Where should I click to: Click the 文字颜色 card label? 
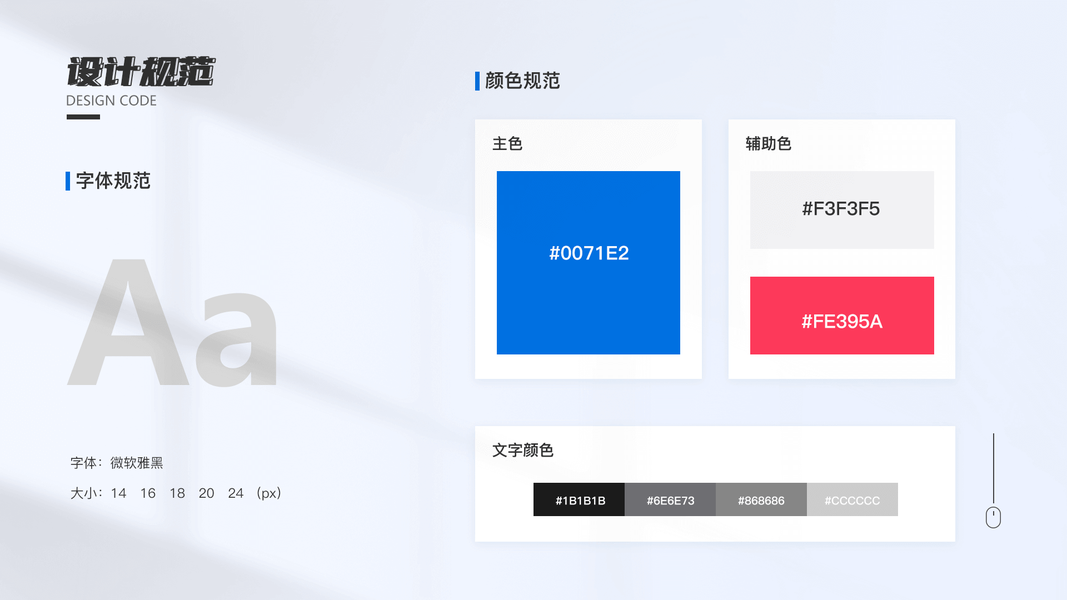pos(523,450)
